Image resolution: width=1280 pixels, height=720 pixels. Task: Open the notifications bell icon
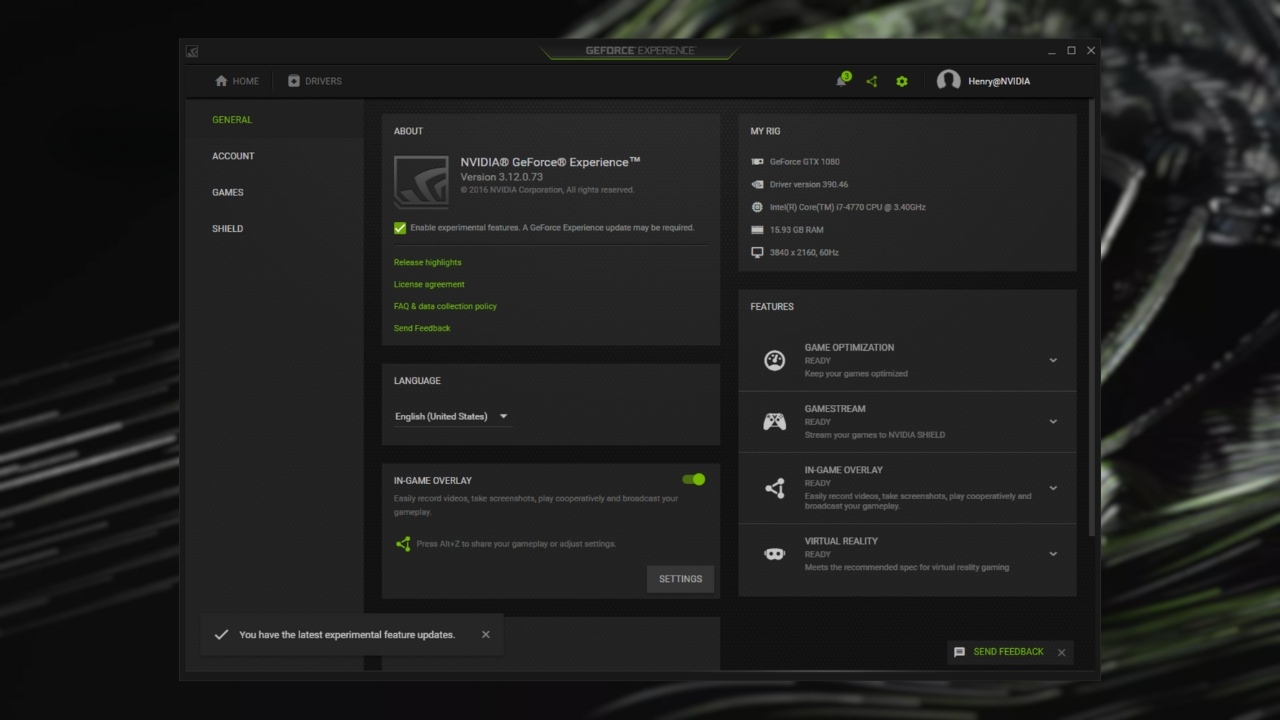(842, 81)
